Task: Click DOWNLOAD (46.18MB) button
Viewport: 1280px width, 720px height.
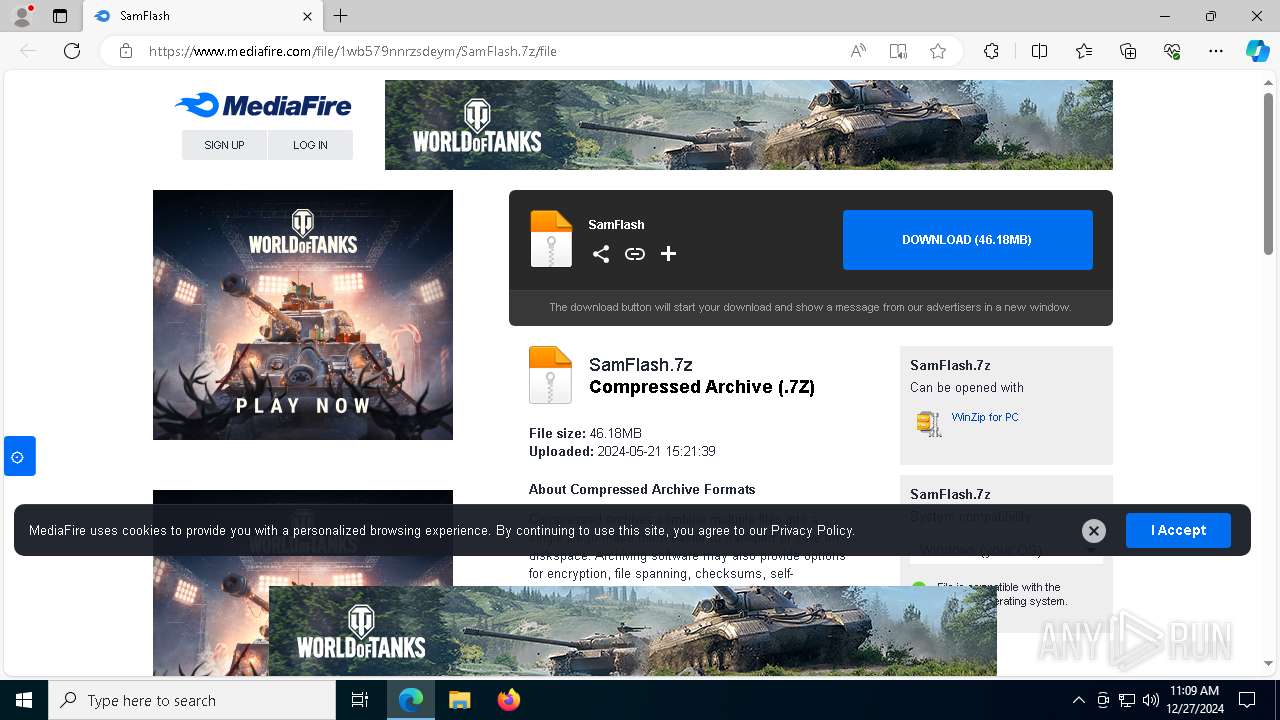Action: 967,240
